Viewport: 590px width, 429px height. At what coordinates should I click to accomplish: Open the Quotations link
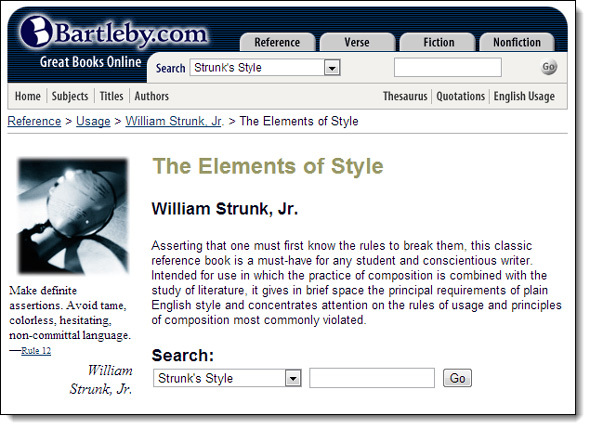tap(461, 96)
